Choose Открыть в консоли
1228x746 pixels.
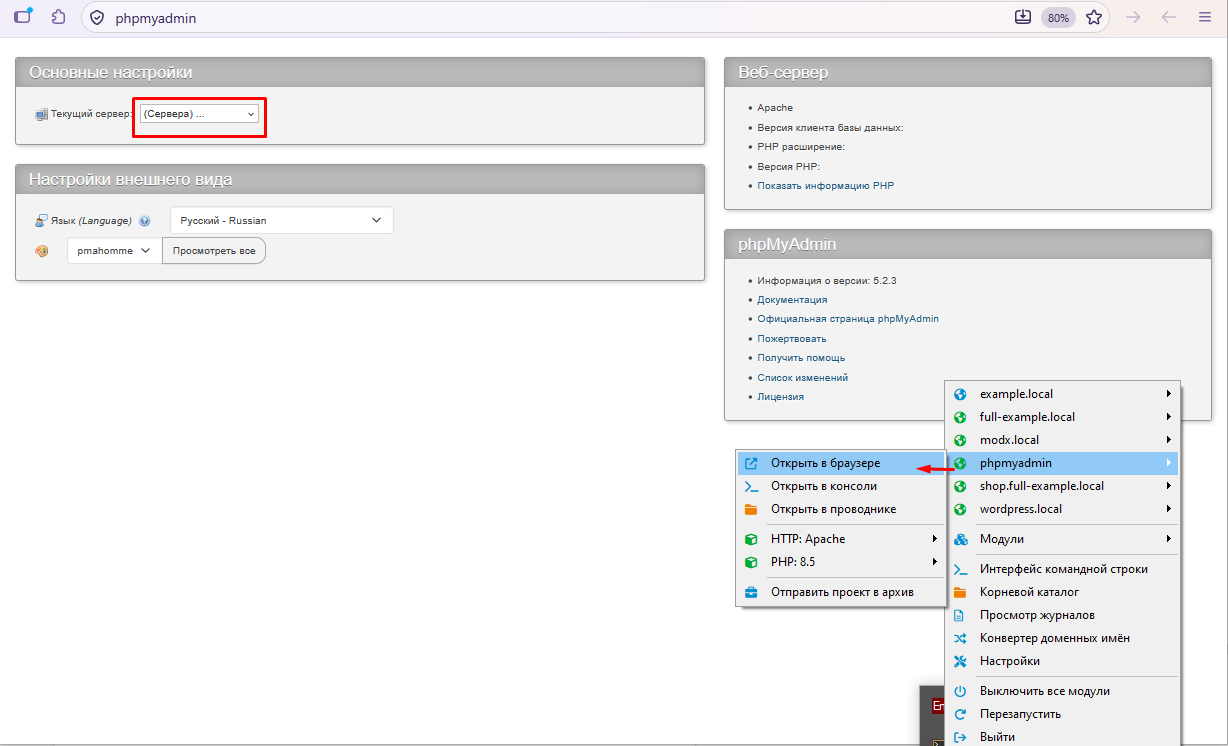(840, 486)
